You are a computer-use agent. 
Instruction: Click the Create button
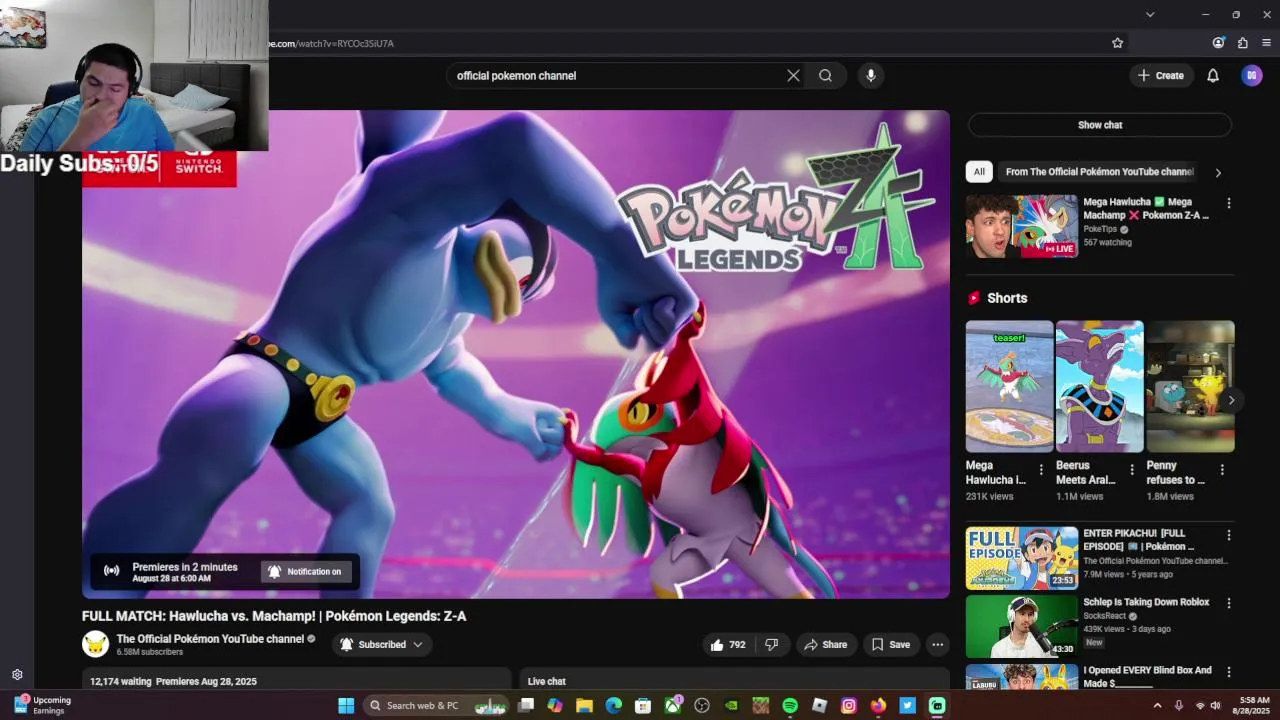(1160, 75)
